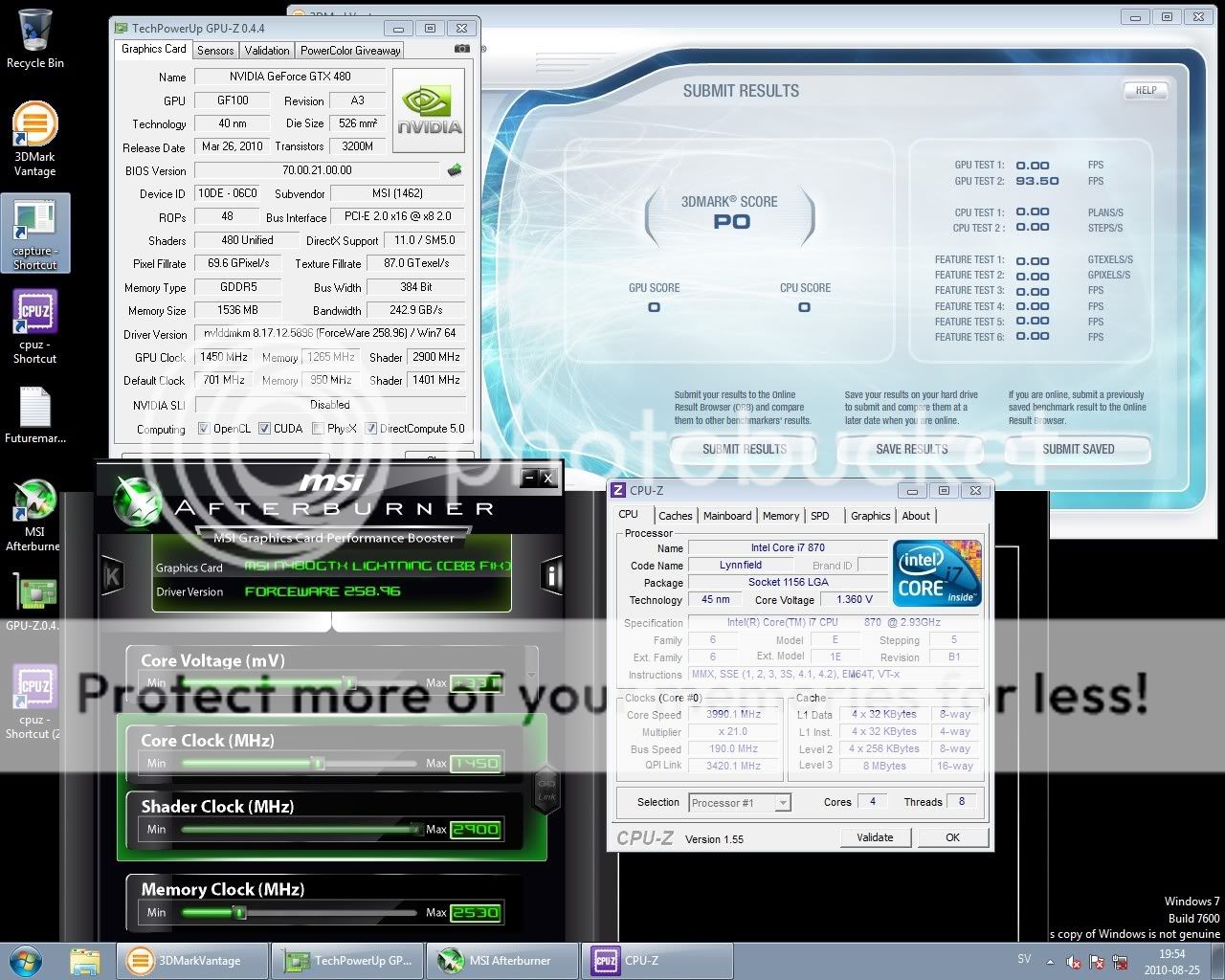Open CPU-Z About tab
Viewport: 1225px width, 980px height.
916,516
